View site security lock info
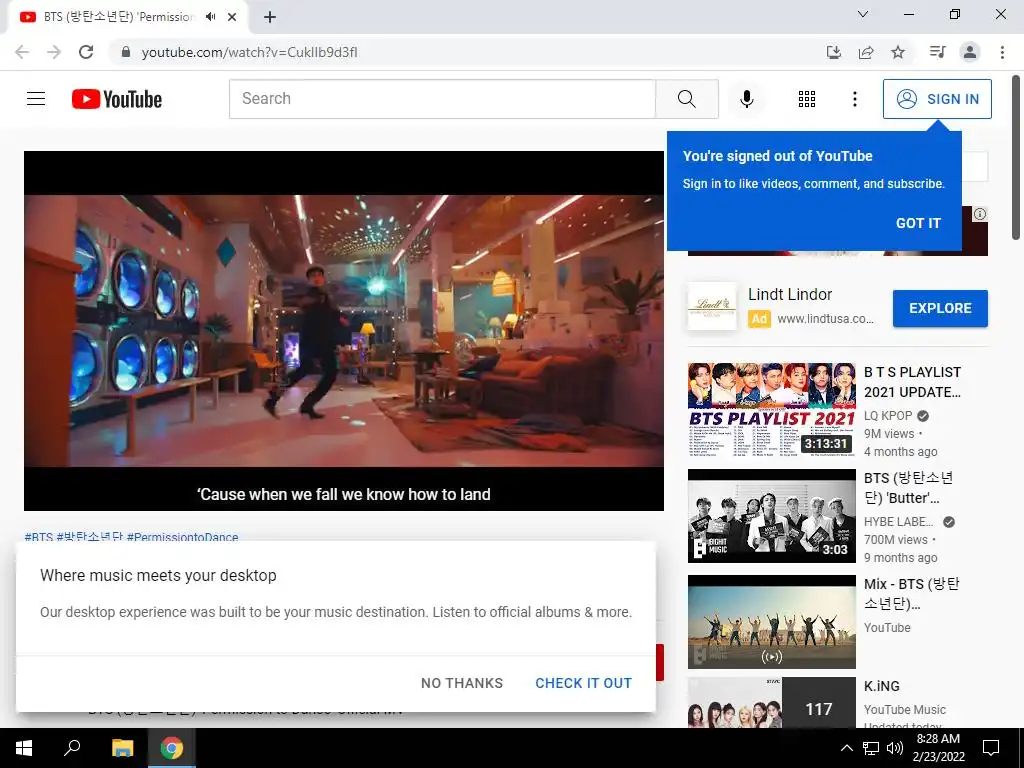Image resolution: width=1024 pixels, height=768 pixels. [126, 52]
